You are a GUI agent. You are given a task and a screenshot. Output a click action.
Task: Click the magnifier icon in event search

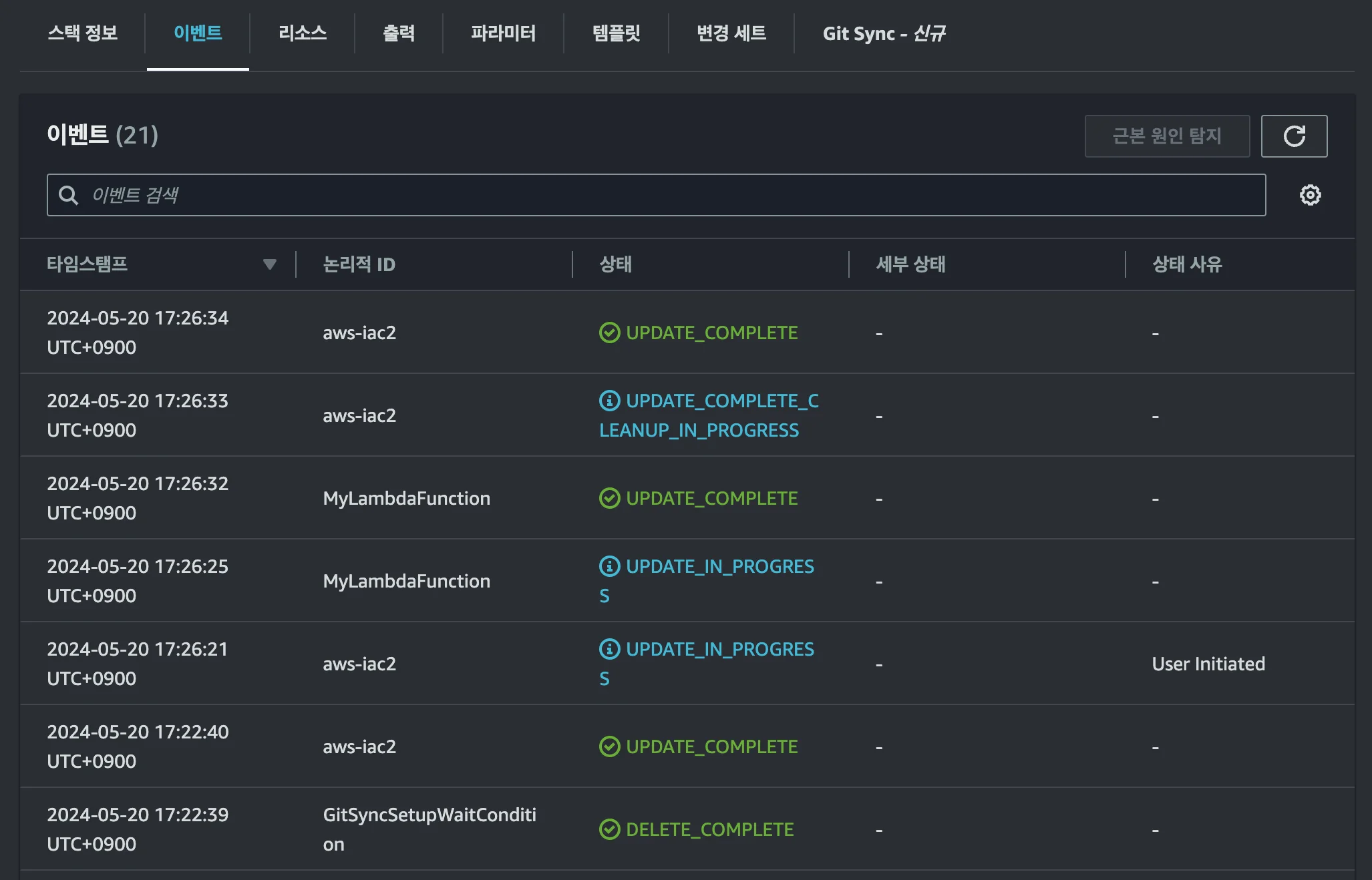pos(70,195)
